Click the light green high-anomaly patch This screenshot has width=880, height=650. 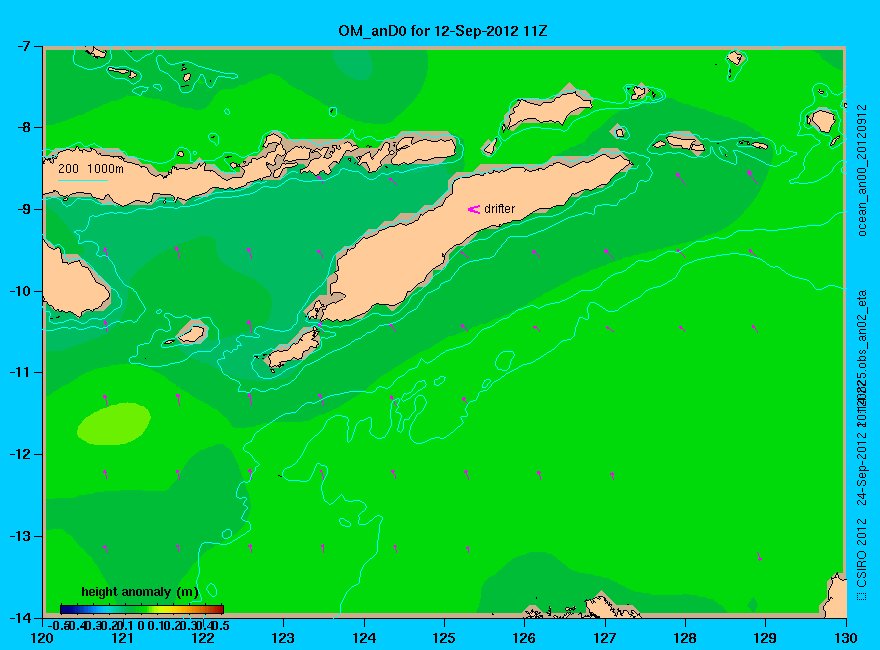114,424
